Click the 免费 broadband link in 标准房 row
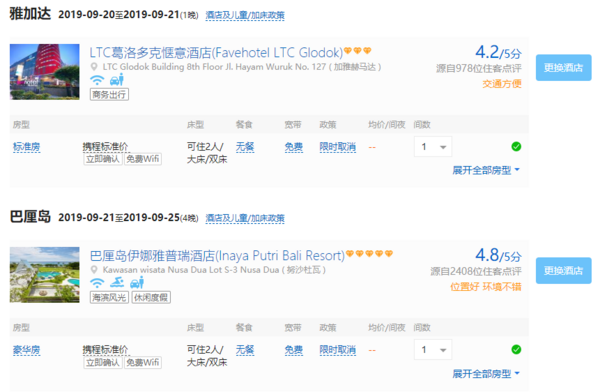The image size is (600, 392). tap(293, 147)
